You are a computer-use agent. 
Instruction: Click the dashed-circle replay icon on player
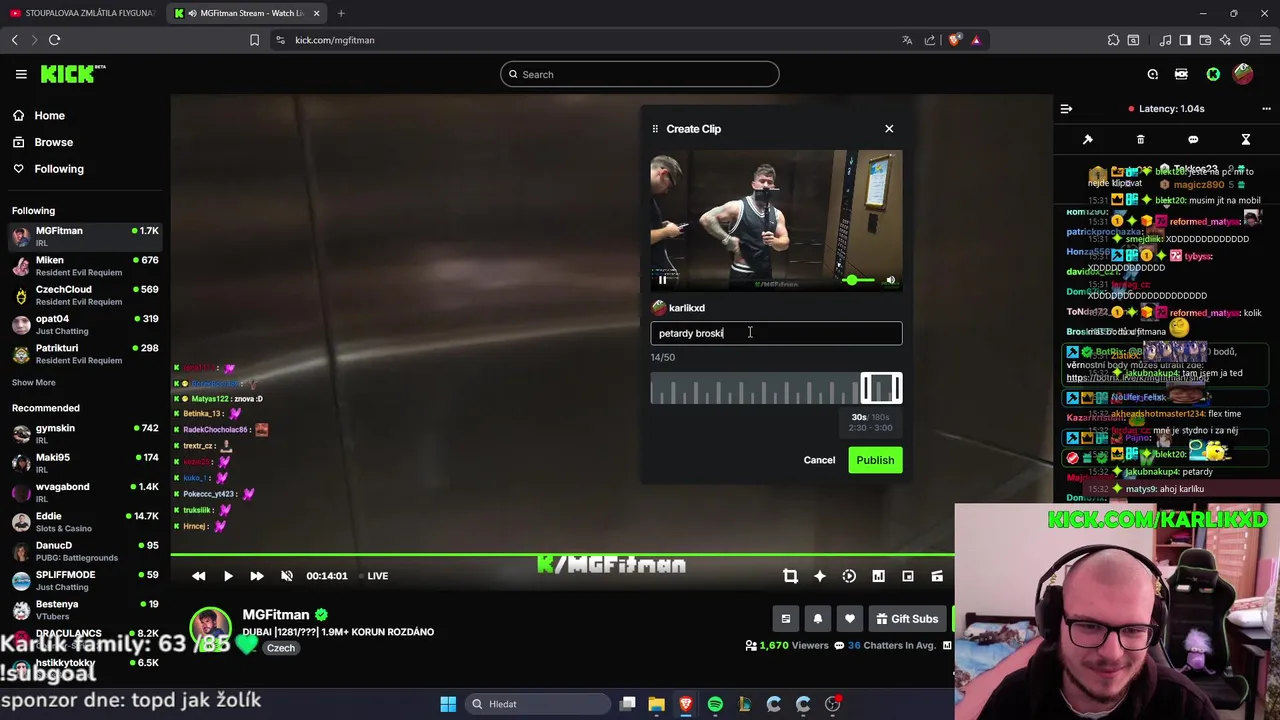[849, 576]
